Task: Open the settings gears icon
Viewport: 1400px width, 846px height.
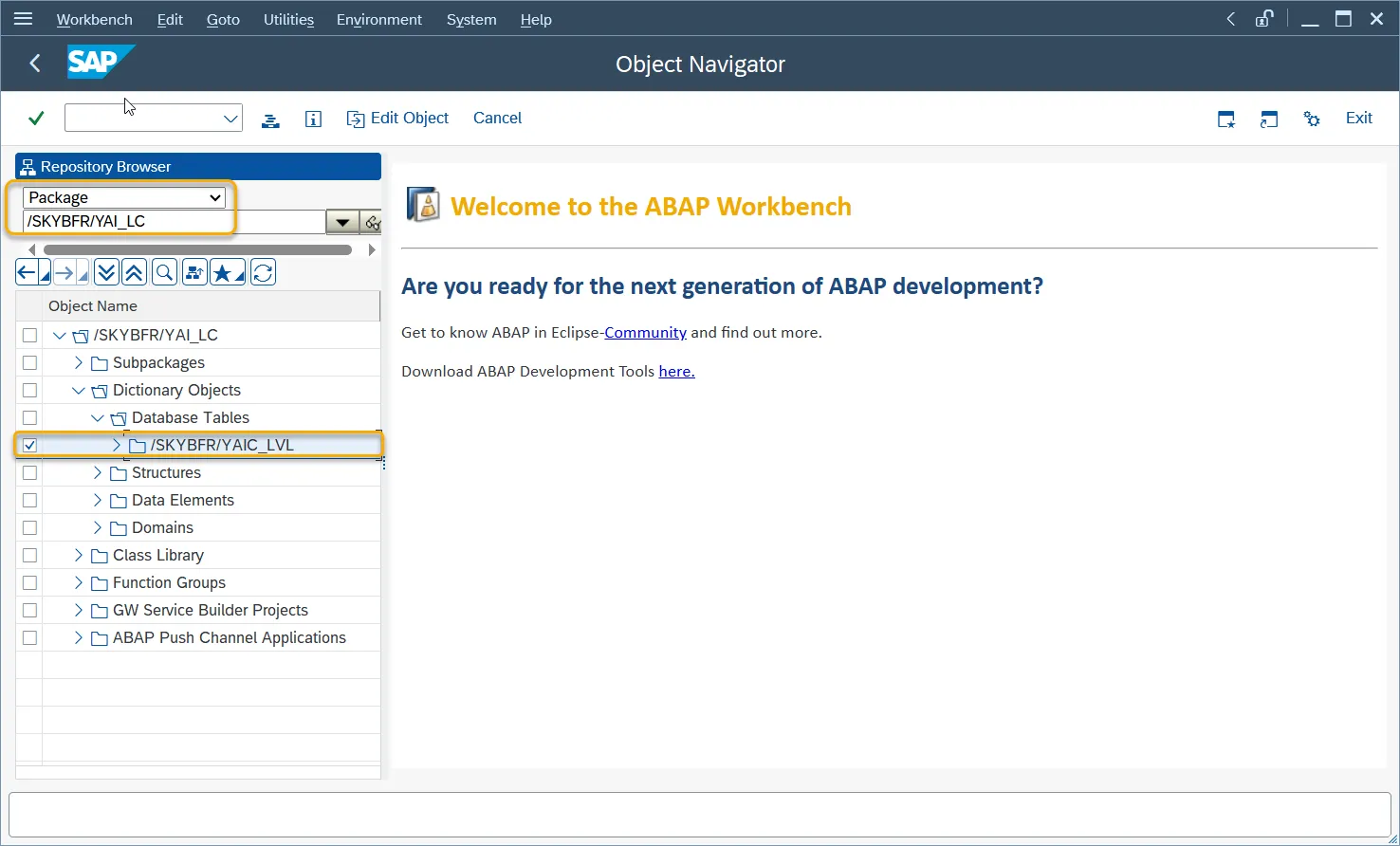Action: click(1312, 119)
